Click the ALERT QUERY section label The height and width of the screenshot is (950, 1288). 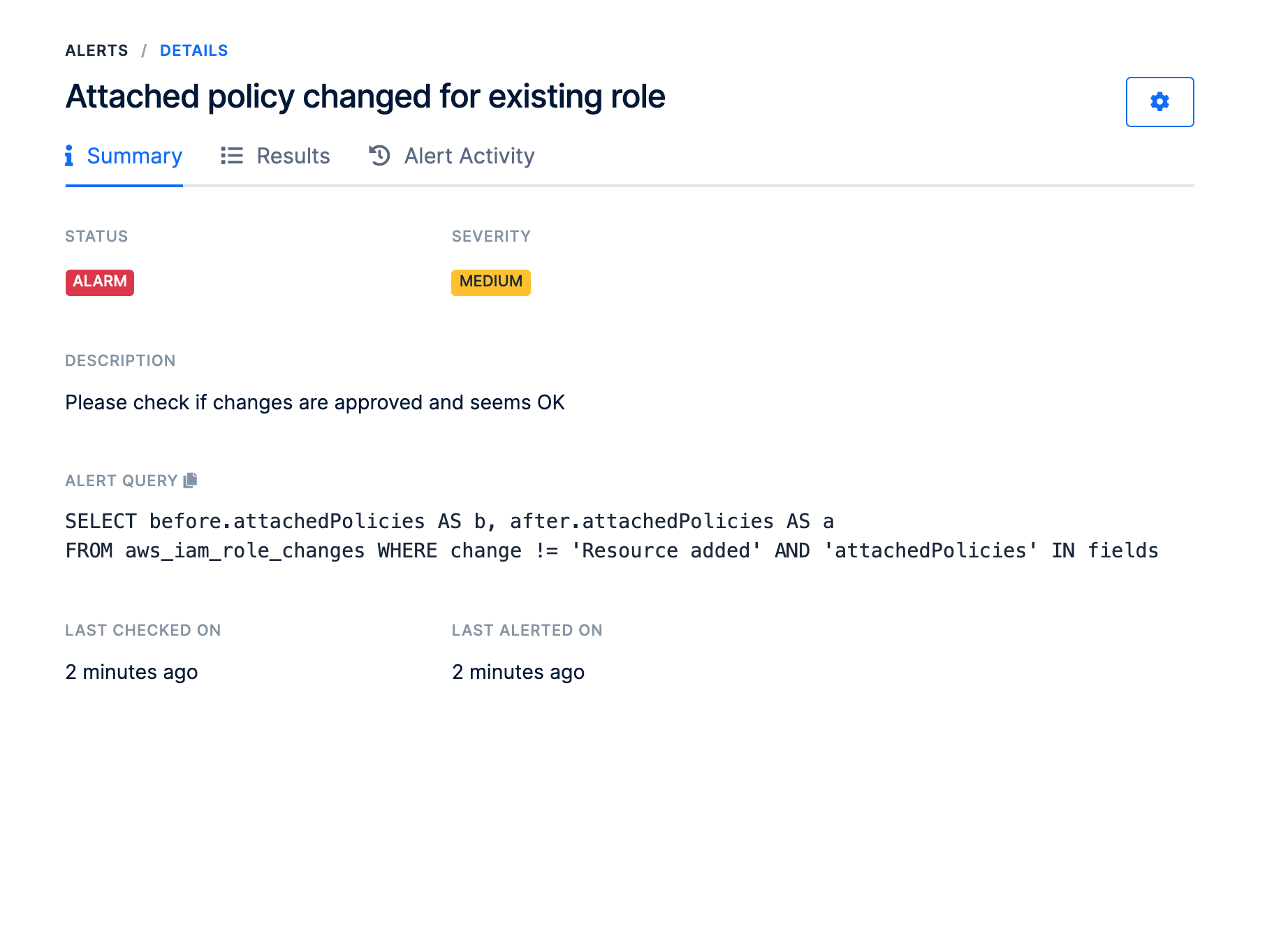[x=121, y=481]
